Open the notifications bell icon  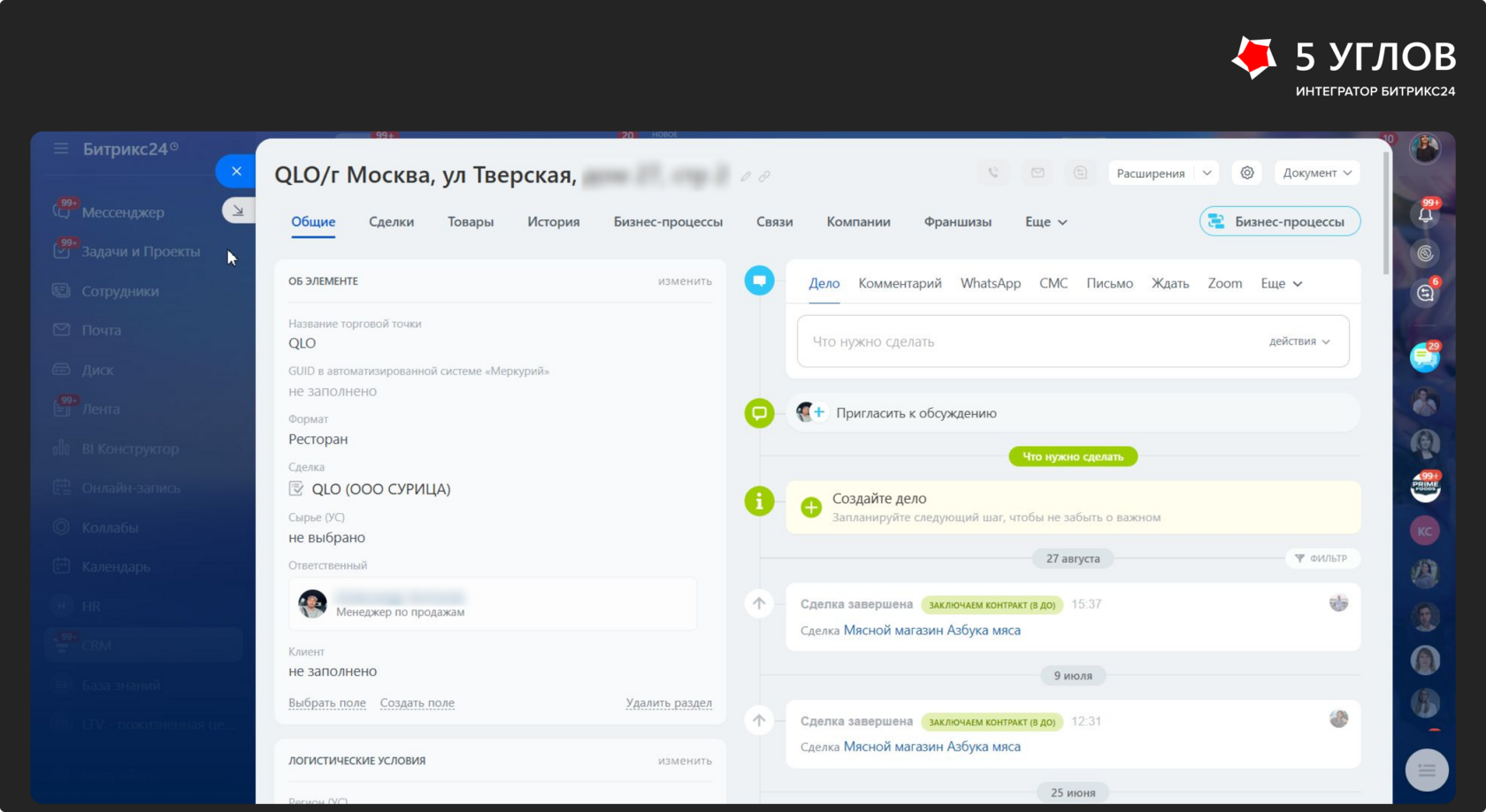[x=1425, y=214]
